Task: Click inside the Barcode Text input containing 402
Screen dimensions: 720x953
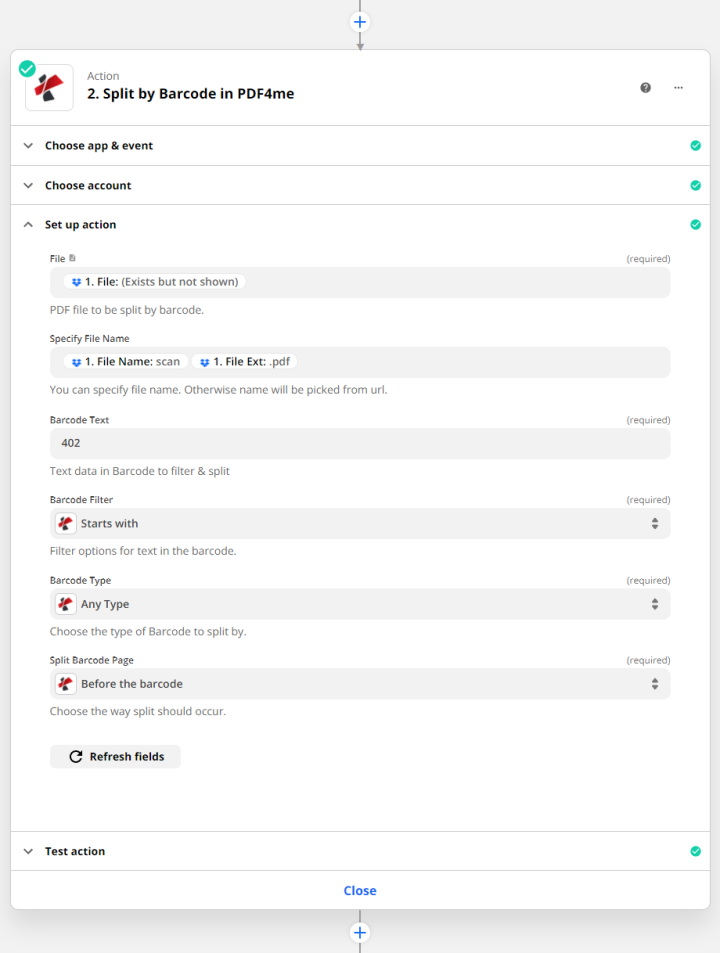Action: coord(360,442)
